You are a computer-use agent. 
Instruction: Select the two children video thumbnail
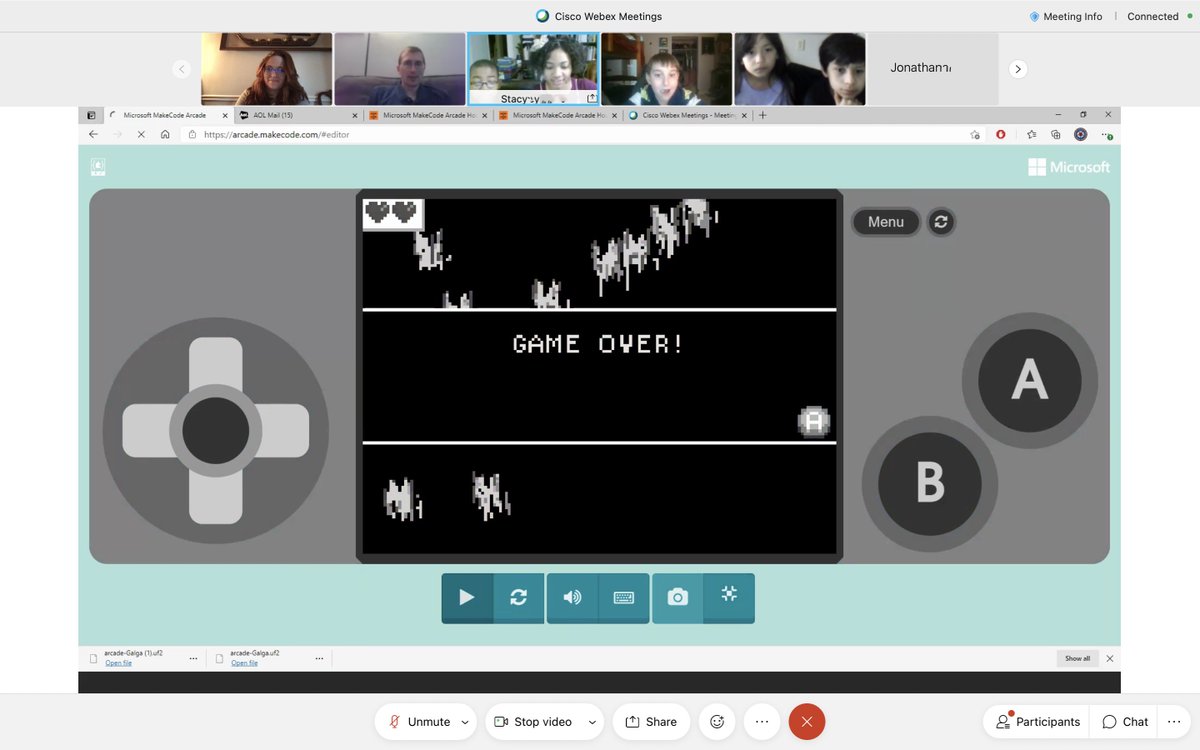(800, 69)
